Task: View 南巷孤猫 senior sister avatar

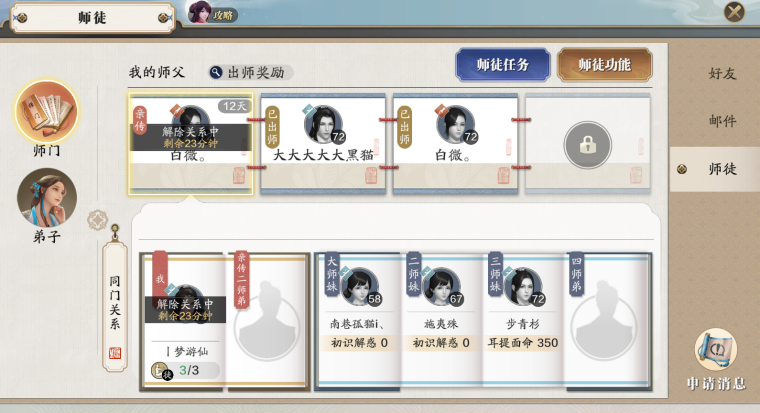Action: click(360, 286)
